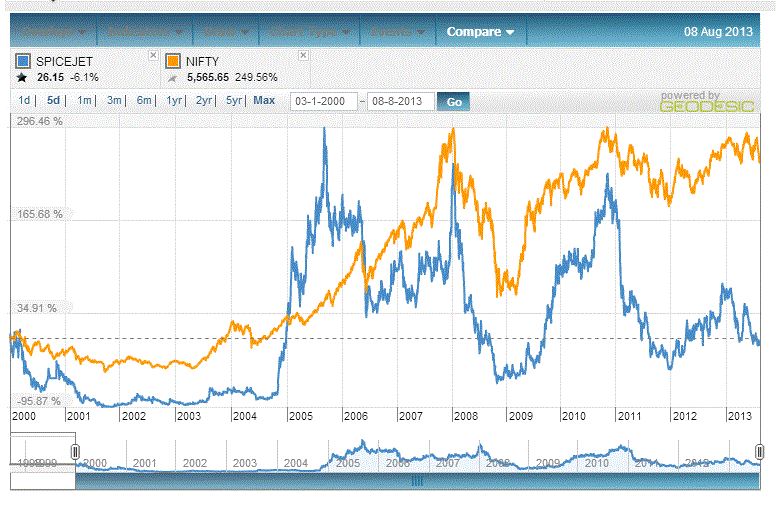
Task: Click the right range slider handle
Action: [x=760, y=452]
